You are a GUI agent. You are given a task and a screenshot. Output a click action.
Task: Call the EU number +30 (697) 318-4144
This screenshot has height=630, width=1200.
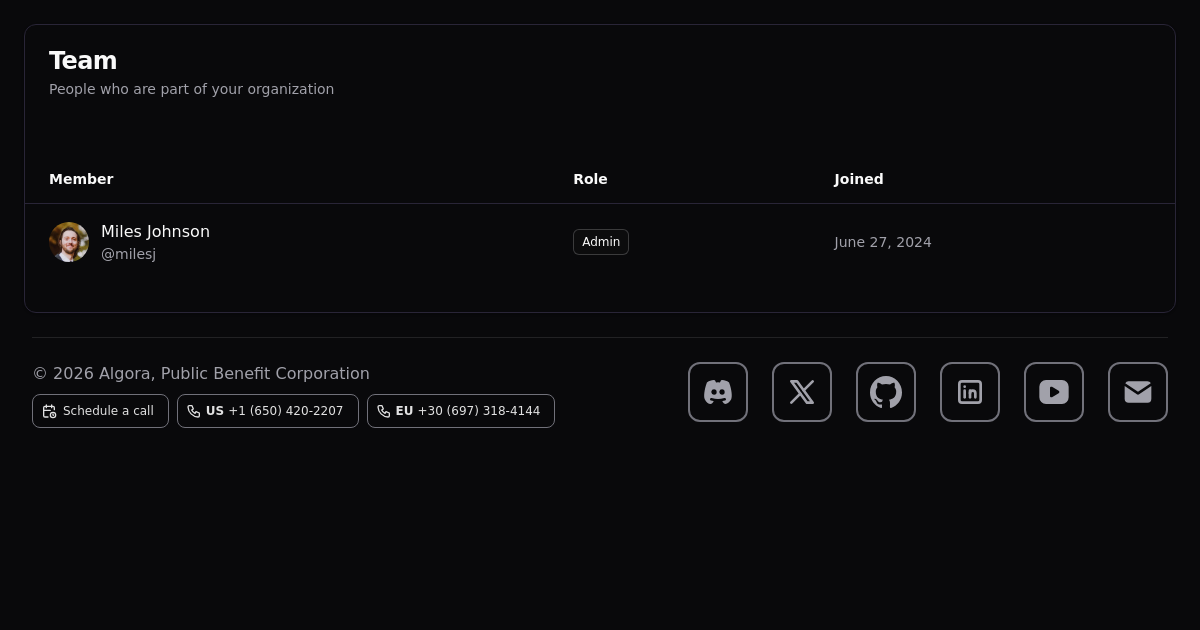pyautogui.click(x=460, y=411)
